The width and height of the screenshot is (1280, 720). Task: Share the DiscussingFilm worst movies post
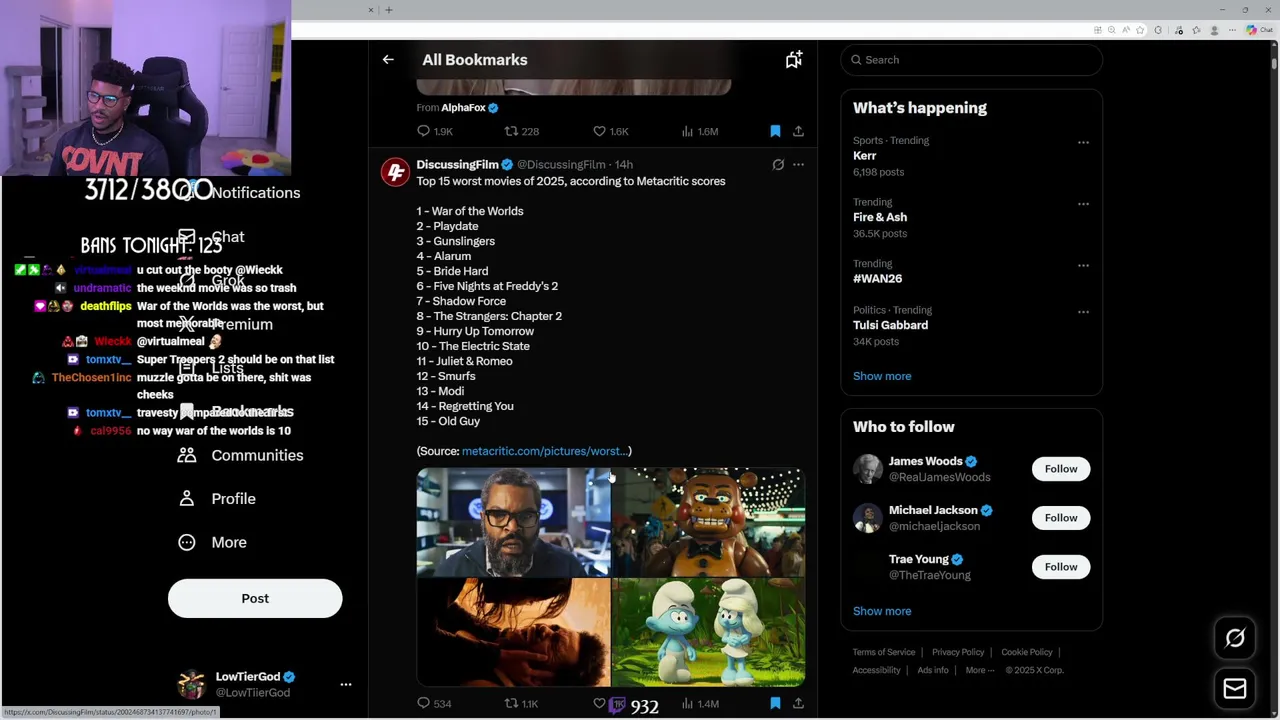[798, 704]
